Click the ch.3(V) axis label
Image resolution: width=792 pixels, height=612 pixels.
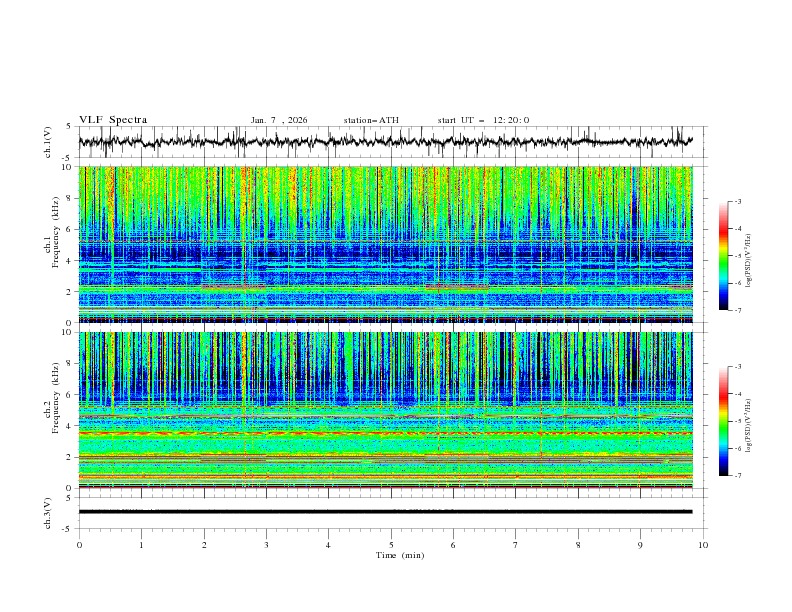point(47,511)
